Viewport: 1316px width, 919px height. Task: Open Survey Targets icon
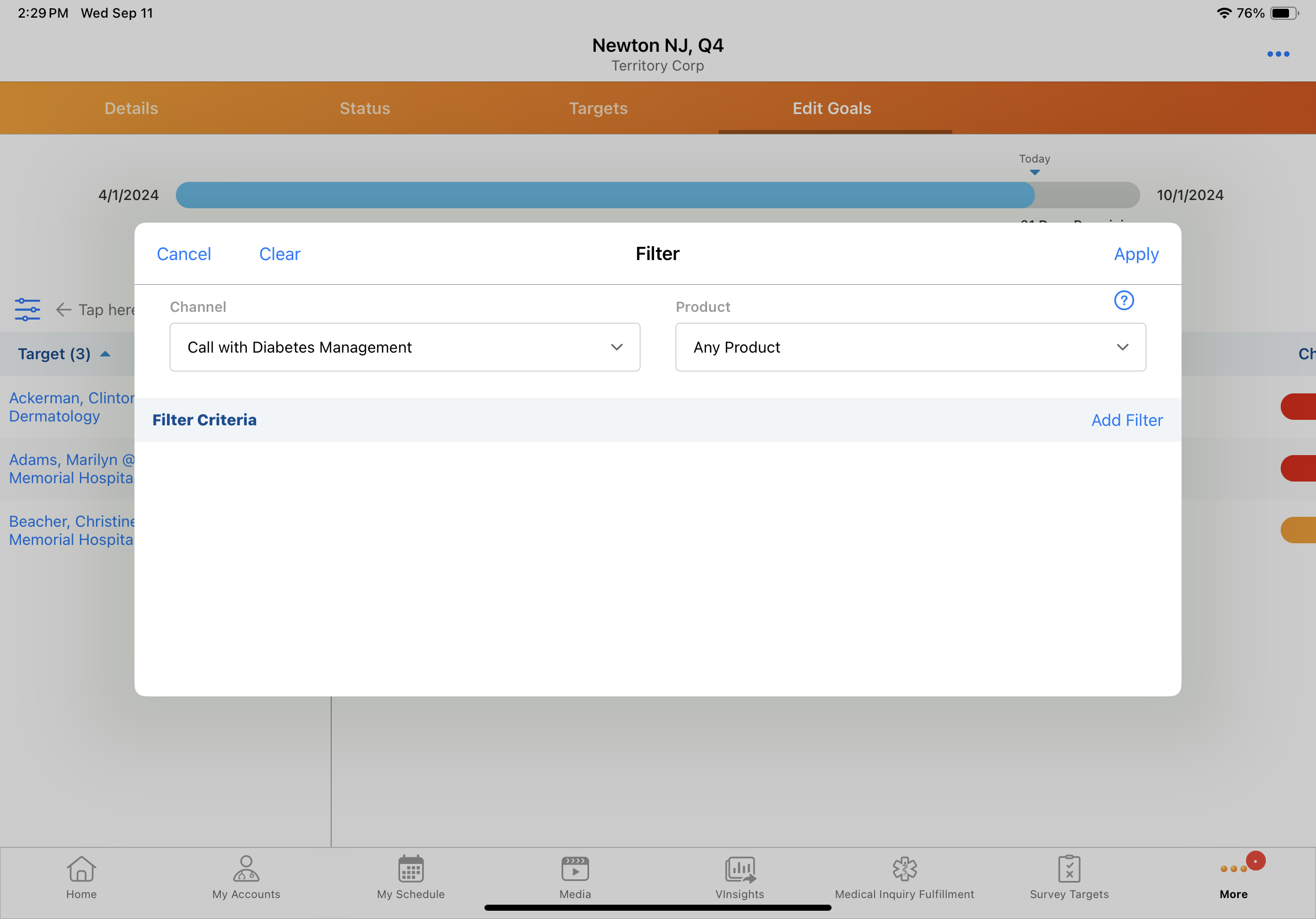(1069, 870)
